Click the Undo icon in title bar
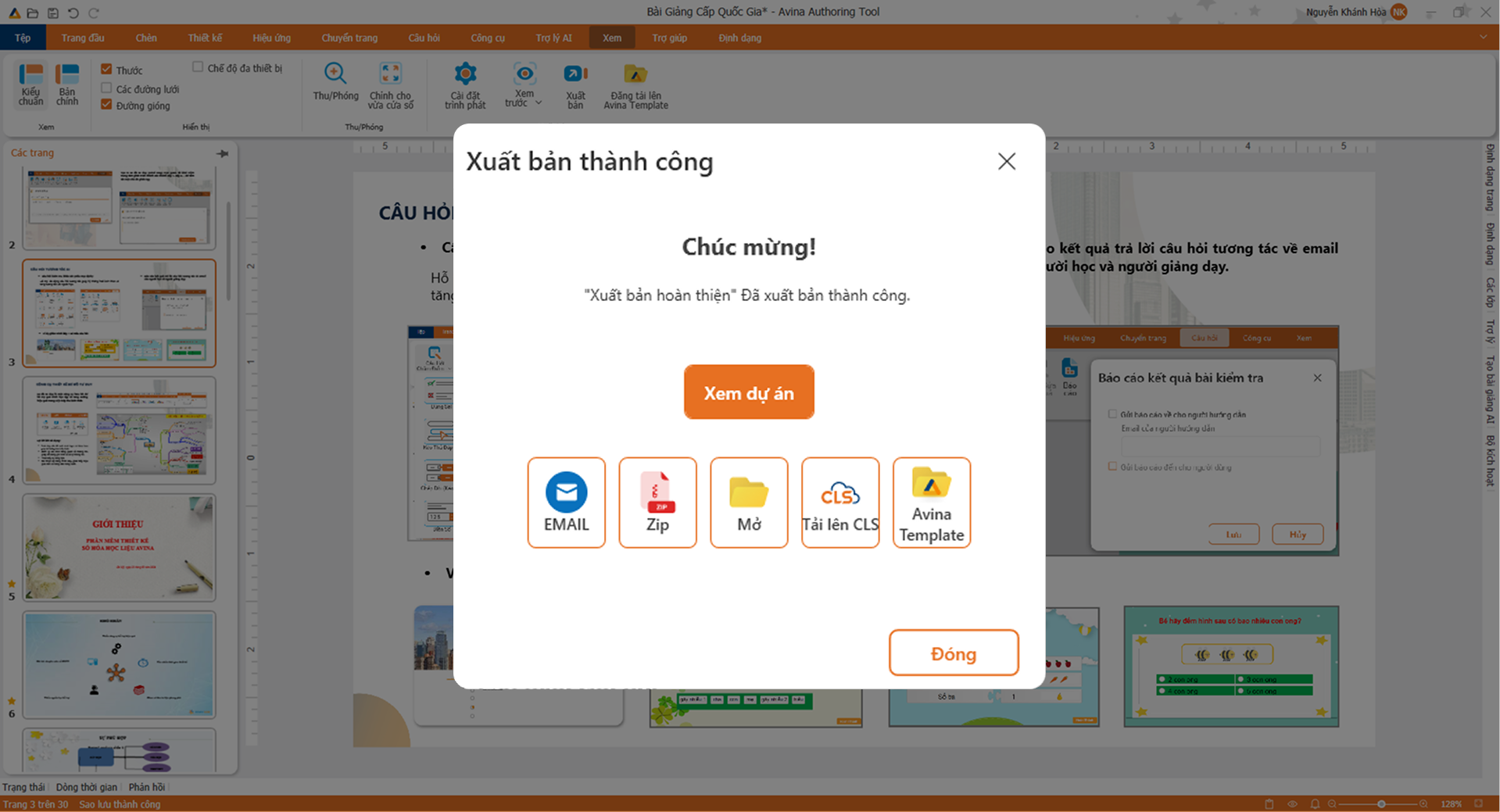Screen dimensions: 1500x812 (x=73, y=13)
